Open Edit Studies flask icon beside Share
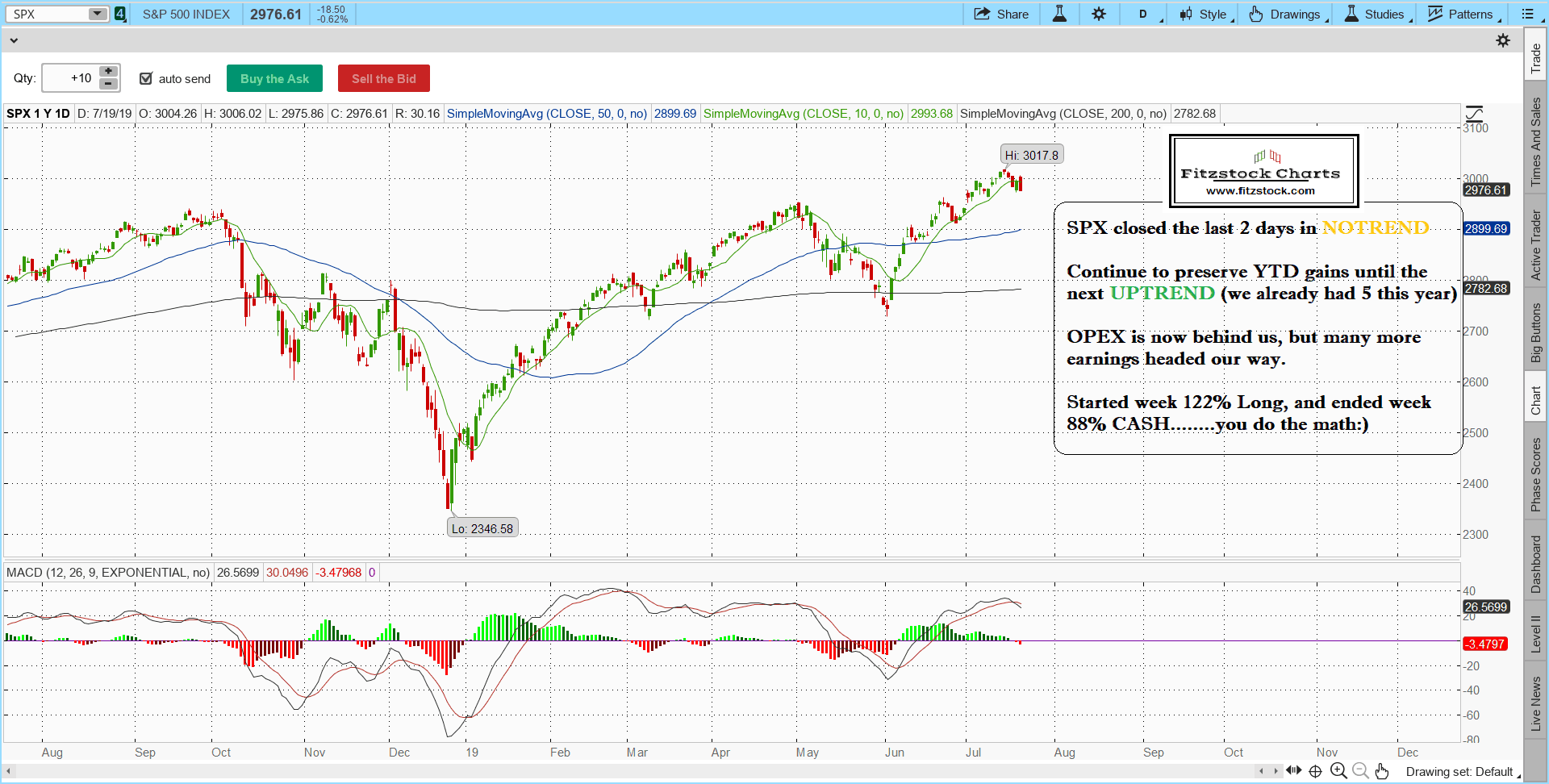 tap(1059, 14)
